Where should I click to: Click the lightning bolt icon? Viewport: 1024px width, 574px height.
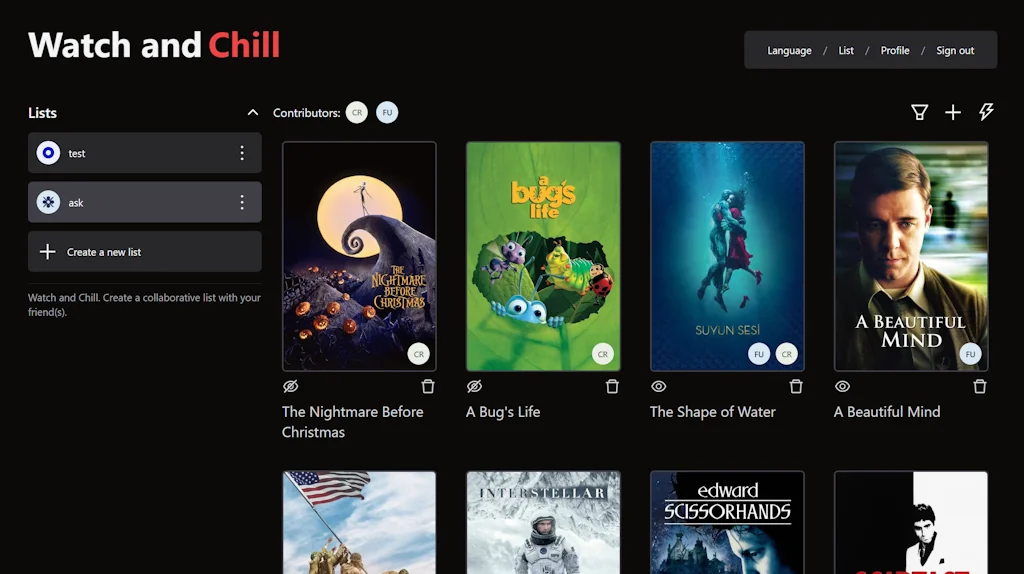986,112
